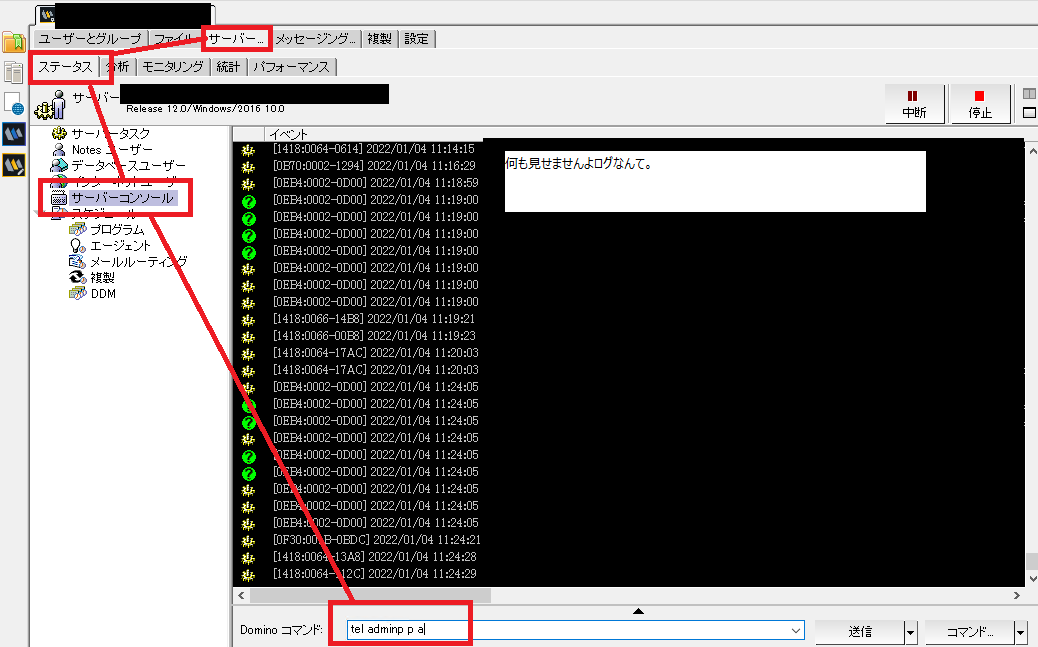This screenshot has width=1038, height=647.
Task: Send the command with the 送信 button
Action: (860, 632)
